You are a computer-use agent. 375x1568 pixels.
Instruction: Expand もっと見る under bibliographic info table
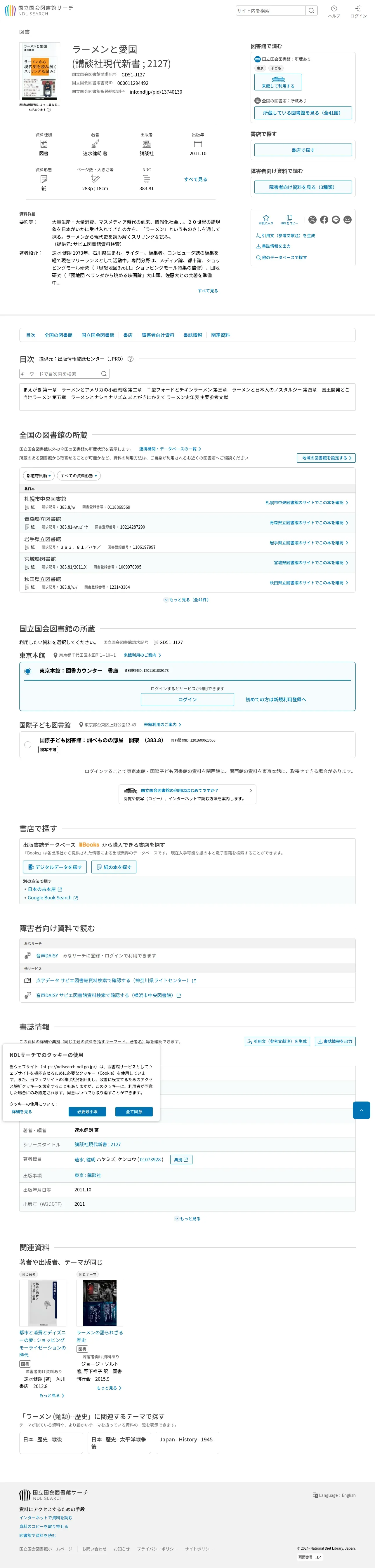coord(187,1219)
